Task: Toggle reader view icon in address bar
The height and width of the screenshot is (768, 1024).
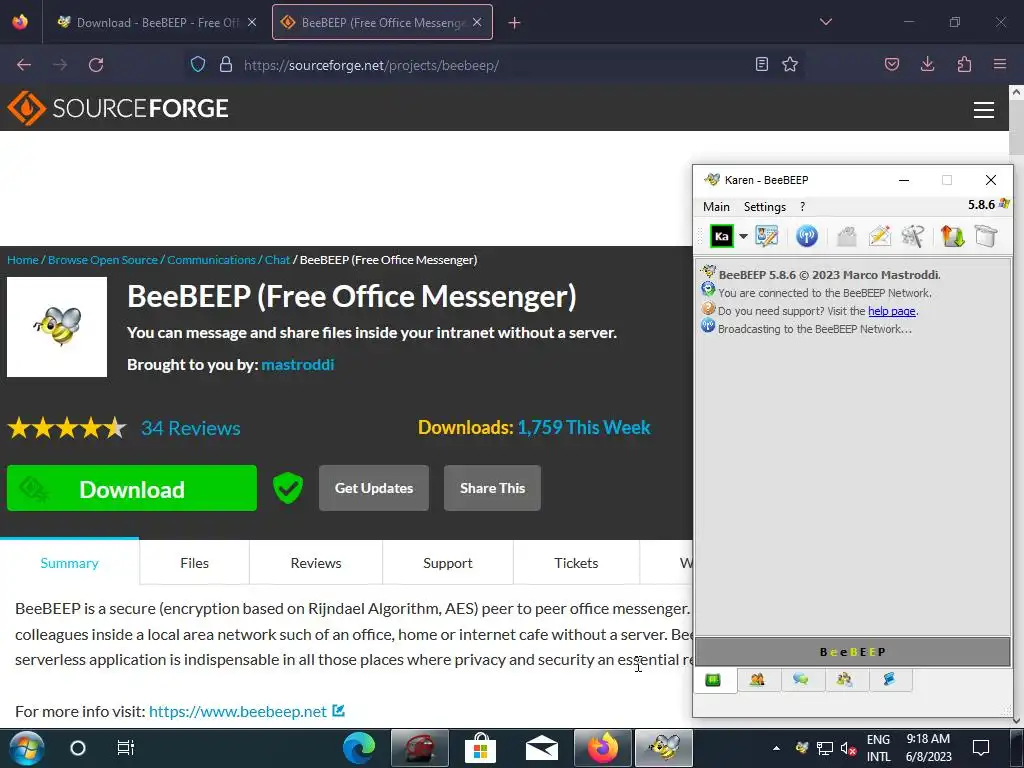Action: coord(761,64)
